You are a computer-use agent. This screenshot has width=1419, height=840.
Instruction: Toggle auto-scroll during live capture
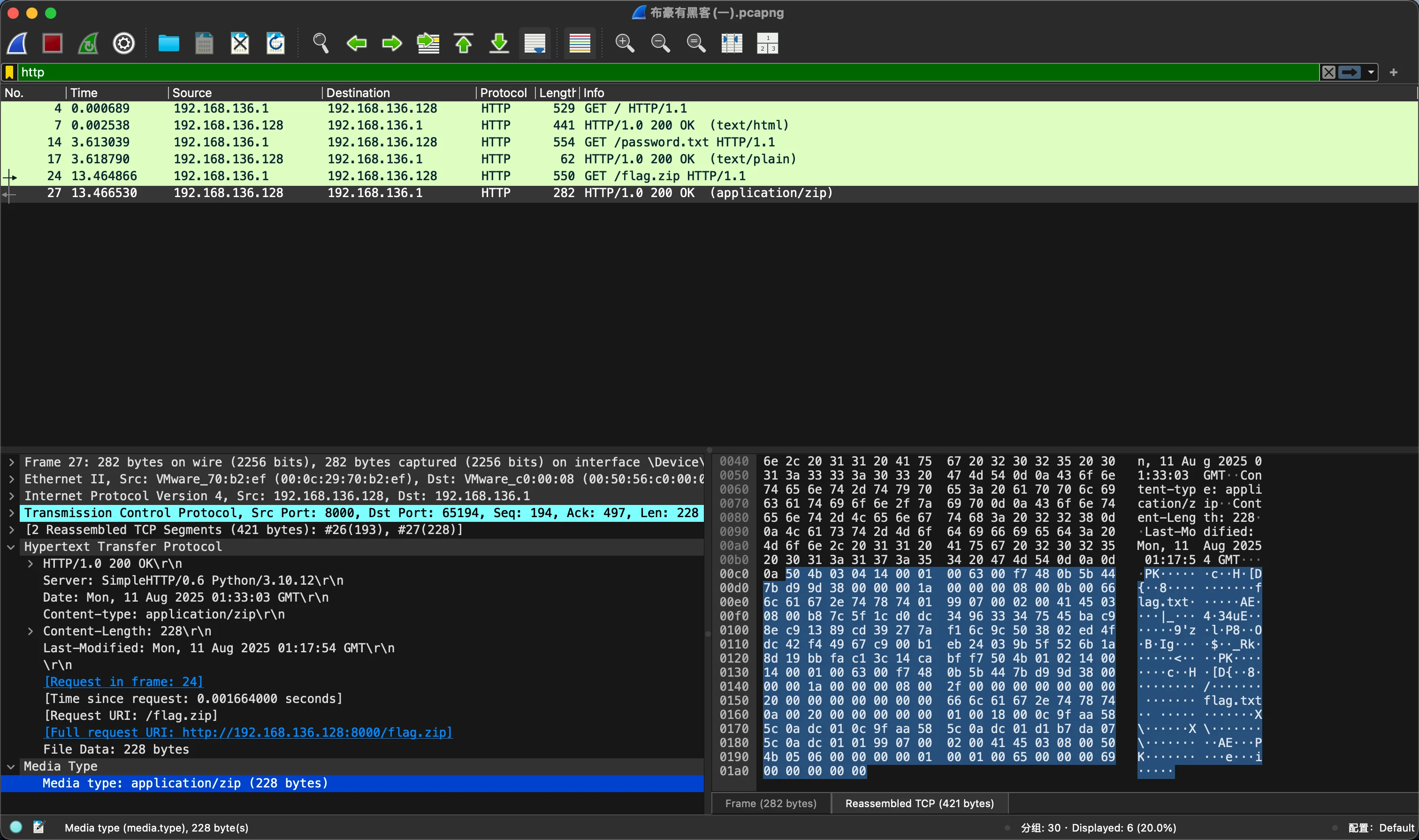(535, 43)
